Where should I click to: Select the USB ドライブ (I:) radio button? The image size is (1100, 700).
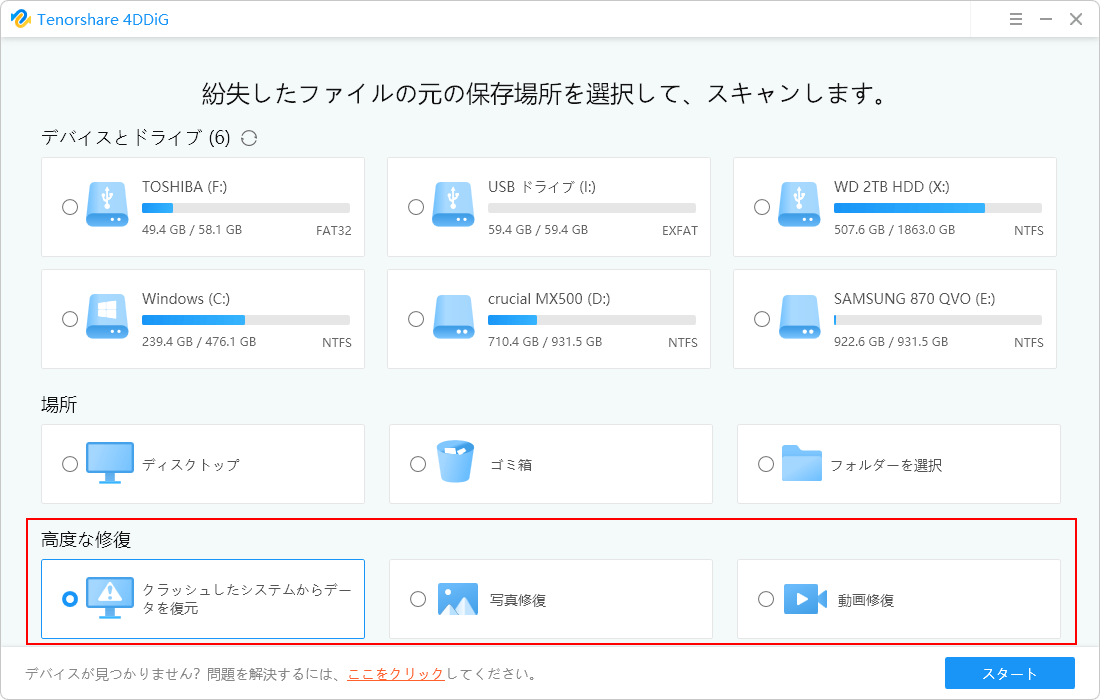coord(416,207)
